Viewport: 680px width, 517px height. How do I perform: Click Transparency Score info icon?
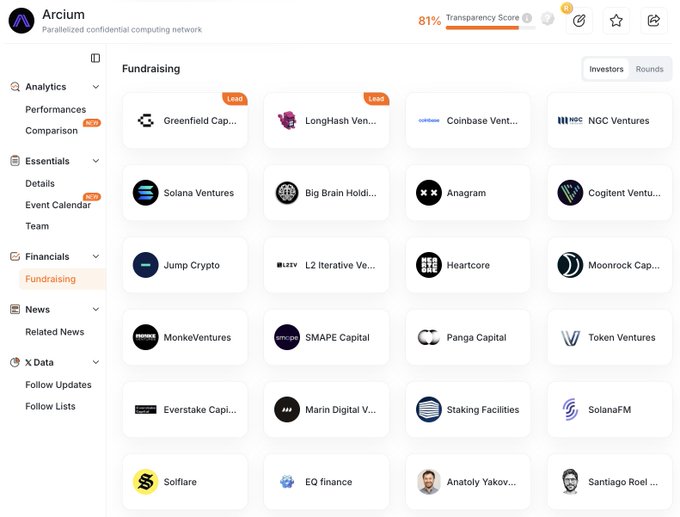click(x=527, y=18)
